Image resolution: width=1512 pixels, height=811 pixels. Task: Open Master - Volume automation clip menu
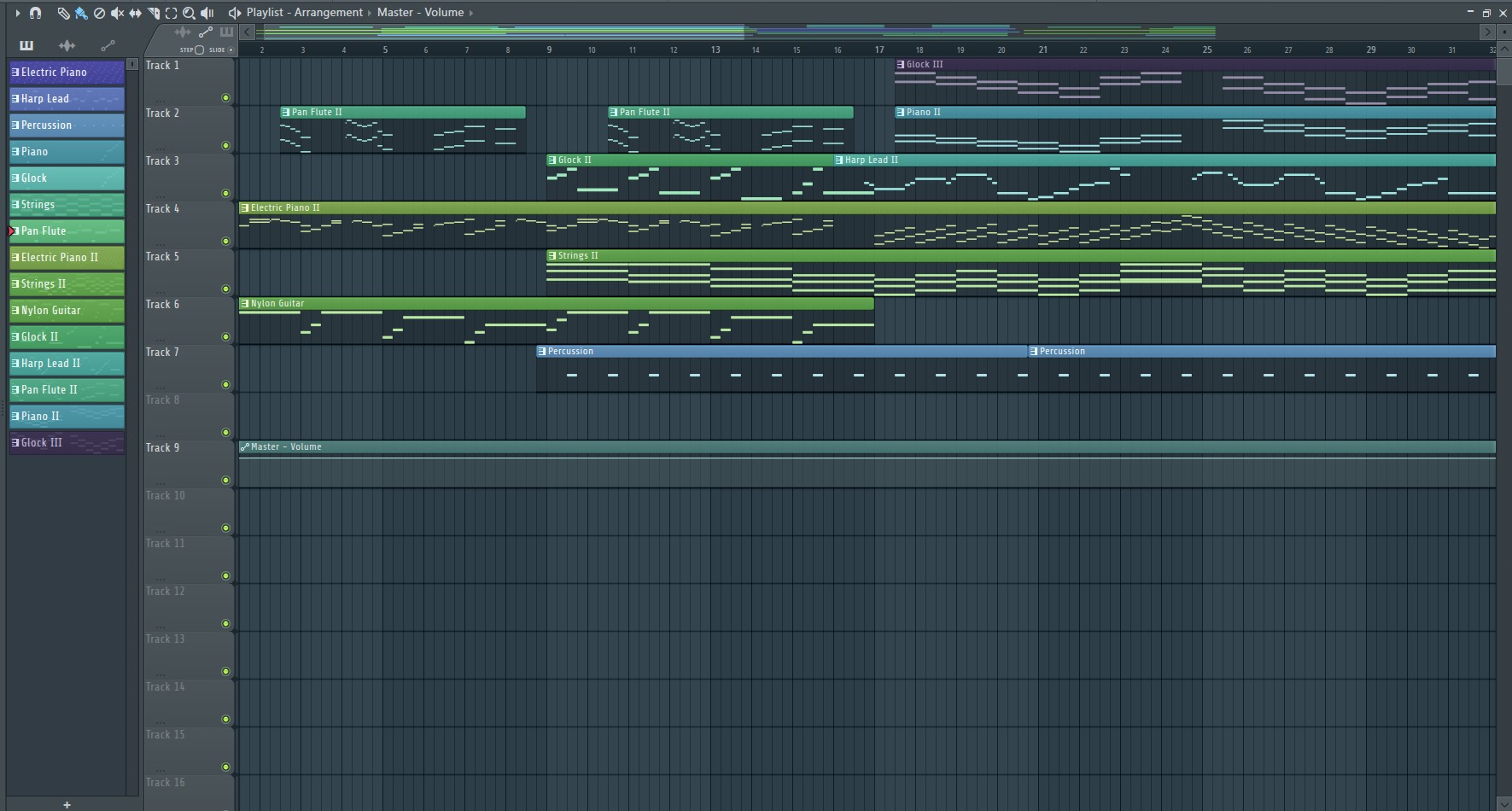pyautogui.click(x=244, y=447)
